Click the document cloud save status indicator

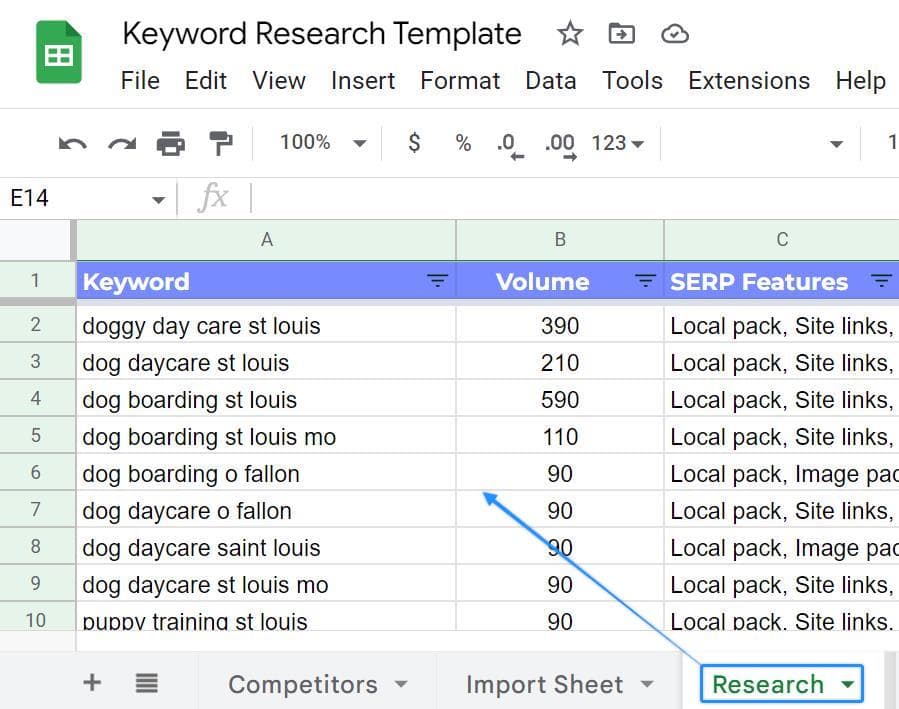(674, 33)
